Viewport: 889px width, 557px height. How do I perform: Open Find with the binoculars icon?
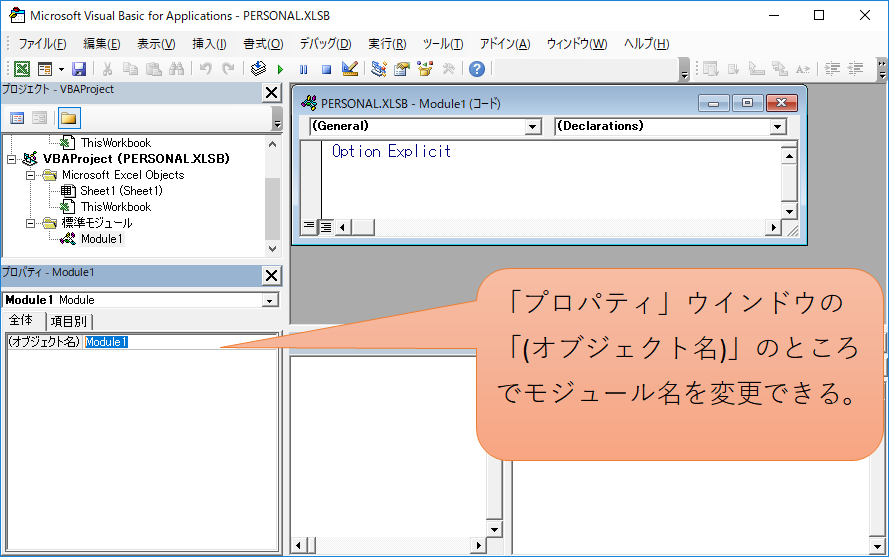(x=176, y=69)
